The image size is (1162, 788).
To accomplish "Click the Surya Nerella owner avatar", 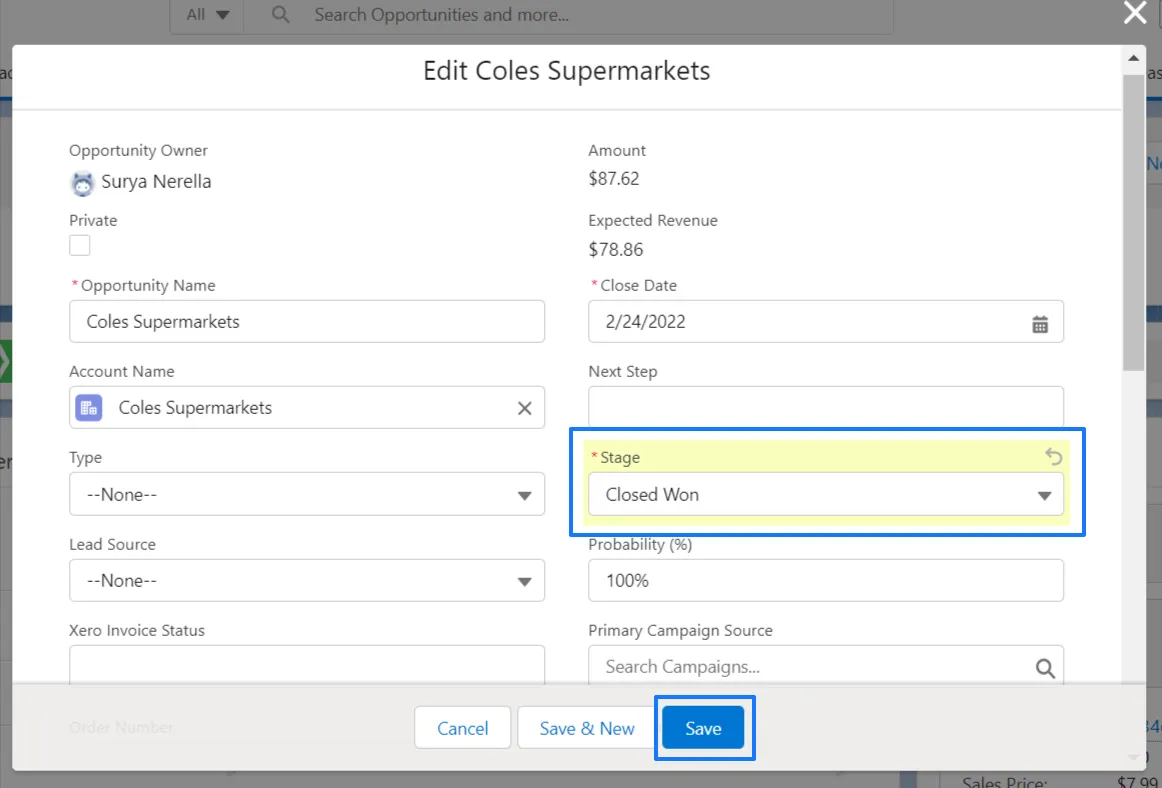I will pos(82,182).
